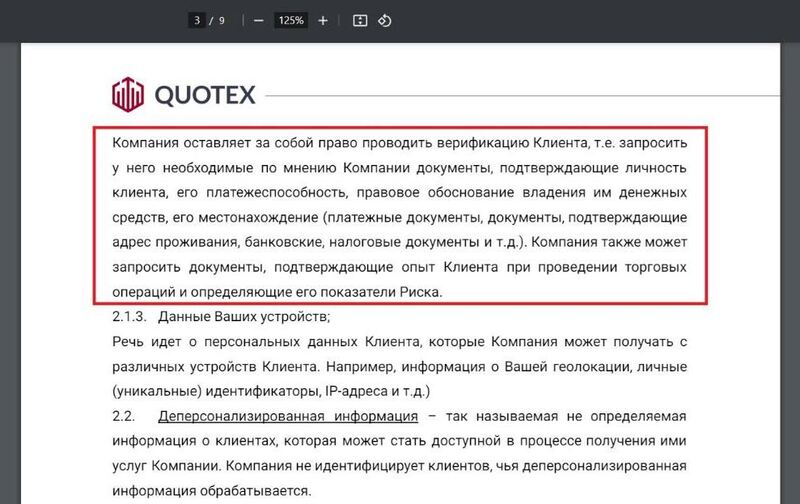This screenshot has height=504, width=800.
Task: Click the line starting "клиента, его платежеспособность"
Action: click(399, 192)
